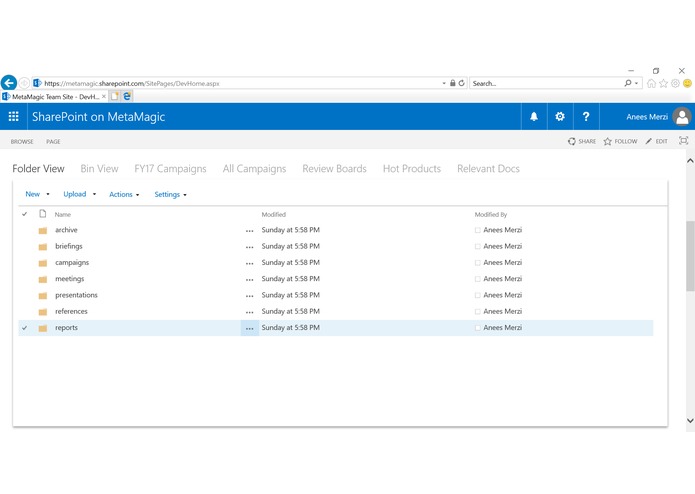
Task: Switch to the All Campaigns tab
Action: [x=254, y=169]
